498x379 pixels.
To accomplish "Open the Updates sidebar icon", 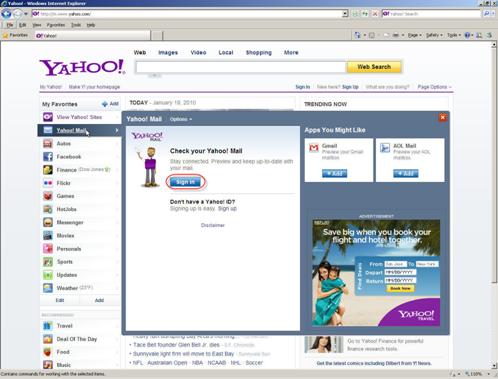I will click(x=48, y=275).
